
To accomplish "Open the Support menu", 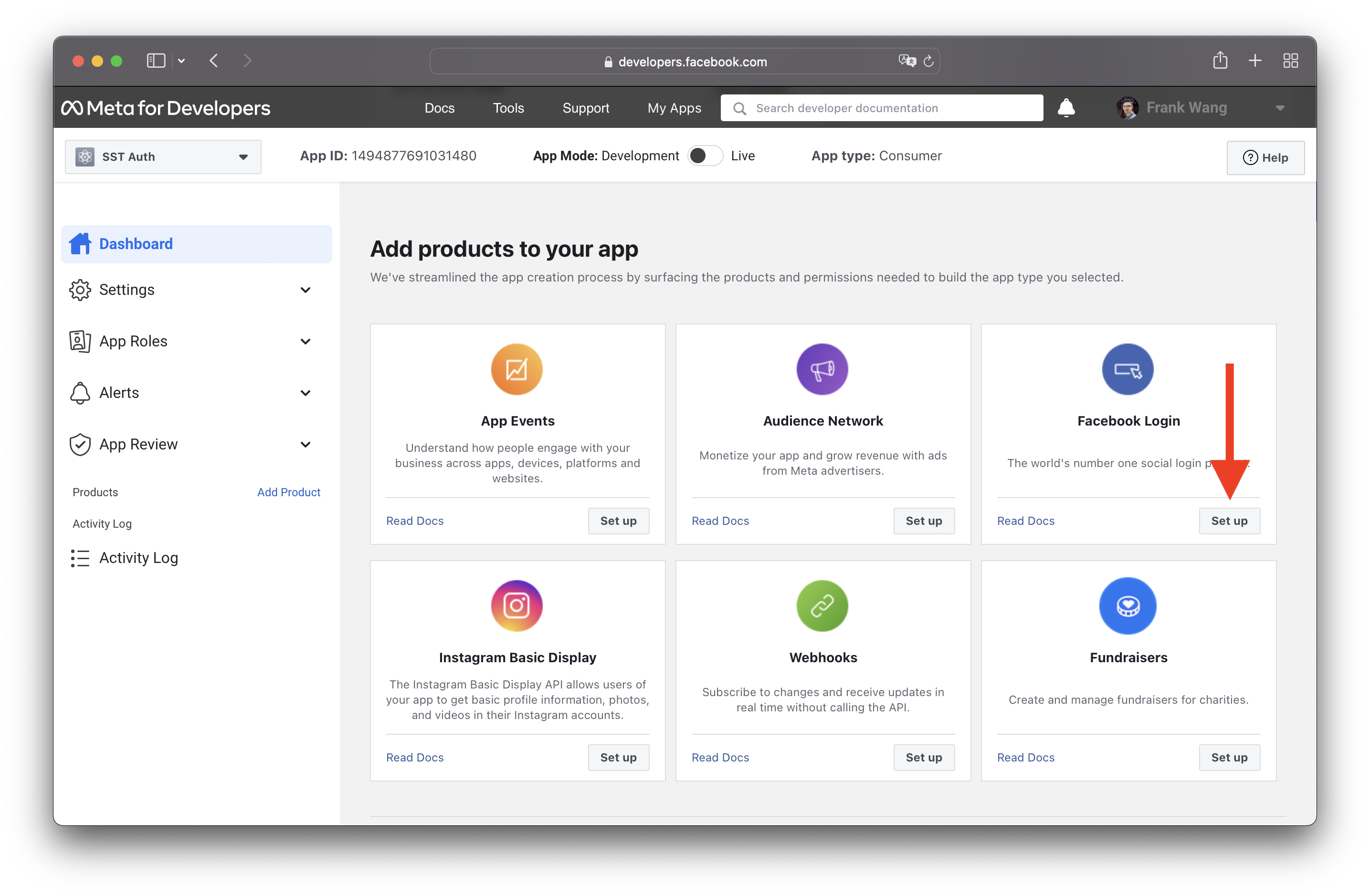I will pyautogui.click(x=585, y=108).
